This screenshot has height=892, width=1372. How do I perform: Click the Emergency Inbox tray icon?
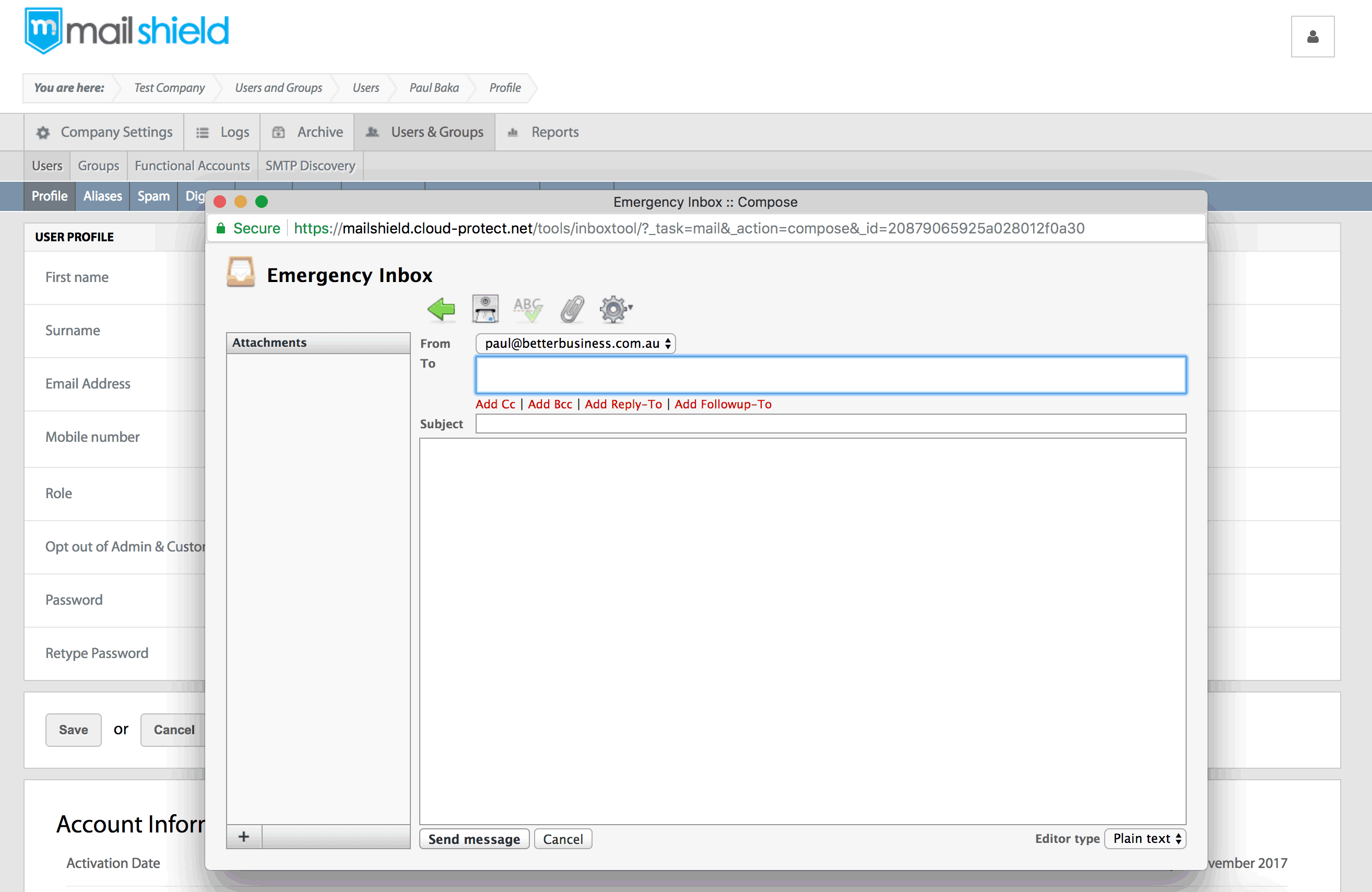click(x=240, y=272)
